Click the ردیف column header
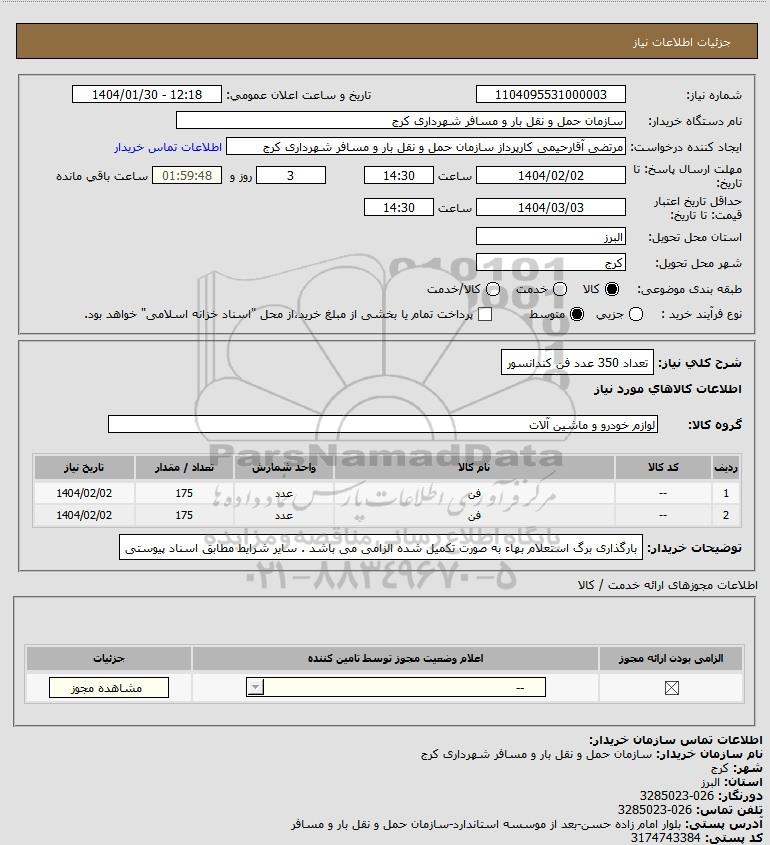This screenshot has height=845, width=770. click(726, 467)
